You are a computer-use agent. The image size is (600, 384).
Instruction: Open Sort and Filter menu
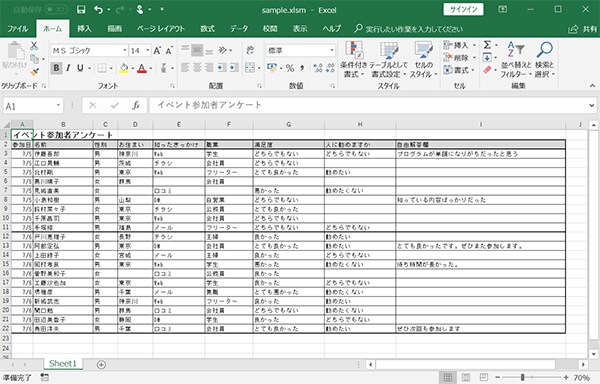click(516, 60)
